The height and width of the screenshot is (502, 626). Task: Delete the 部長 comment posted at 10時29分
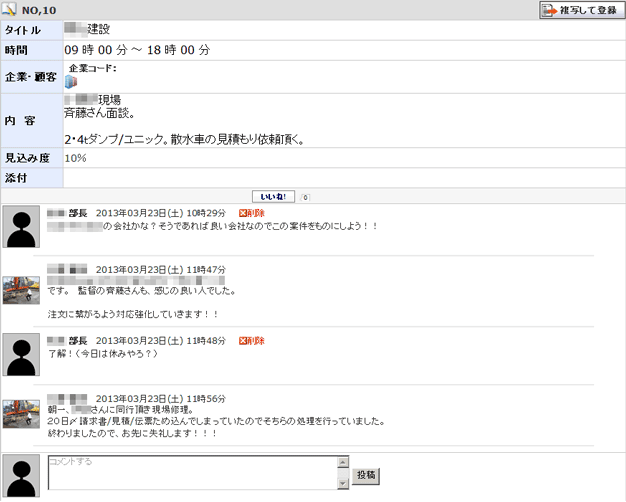tap(252, 213)
